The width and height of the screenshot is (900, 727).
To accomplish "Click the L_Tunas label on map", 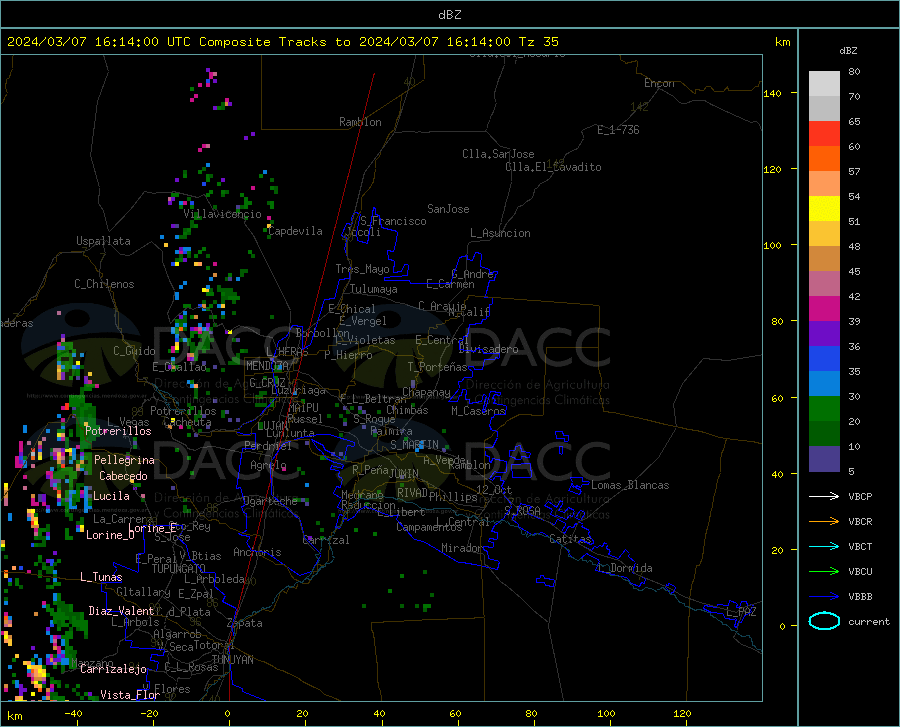I will (101, 577).
